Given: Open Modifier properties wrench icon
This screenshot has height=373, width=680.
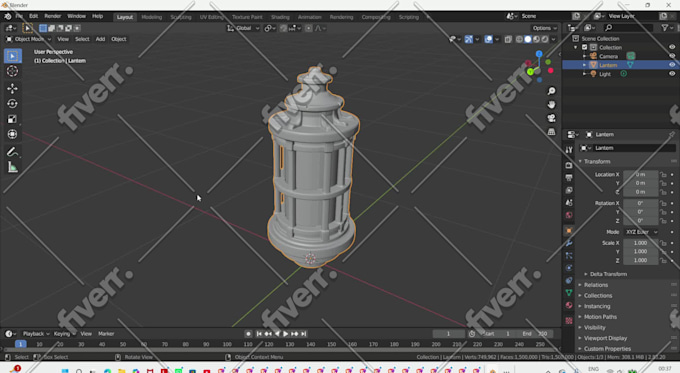Looking at the screenshot, I should coord(569,243).
